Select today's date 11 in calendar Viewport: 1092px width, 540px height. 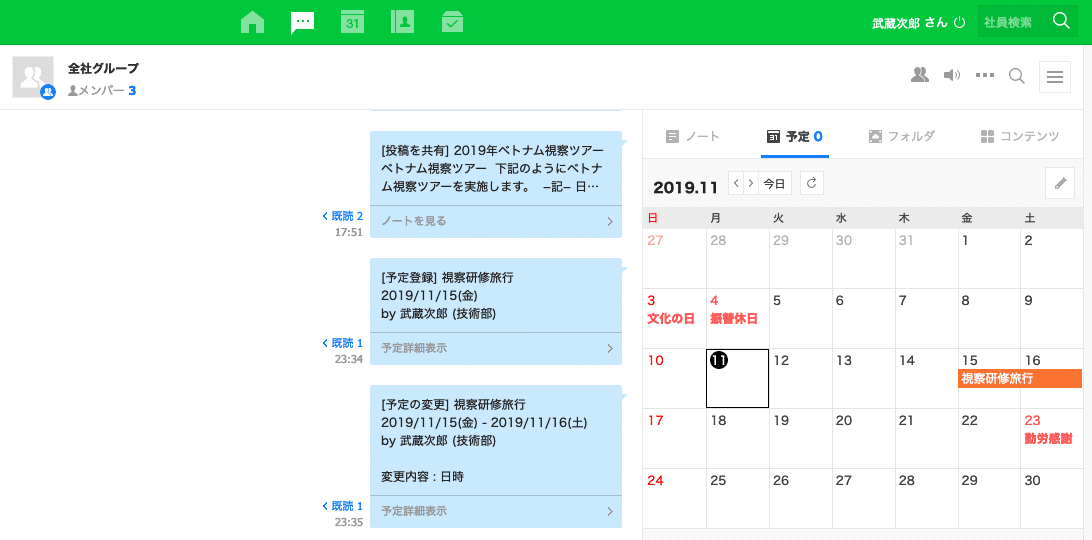(738, 378)
